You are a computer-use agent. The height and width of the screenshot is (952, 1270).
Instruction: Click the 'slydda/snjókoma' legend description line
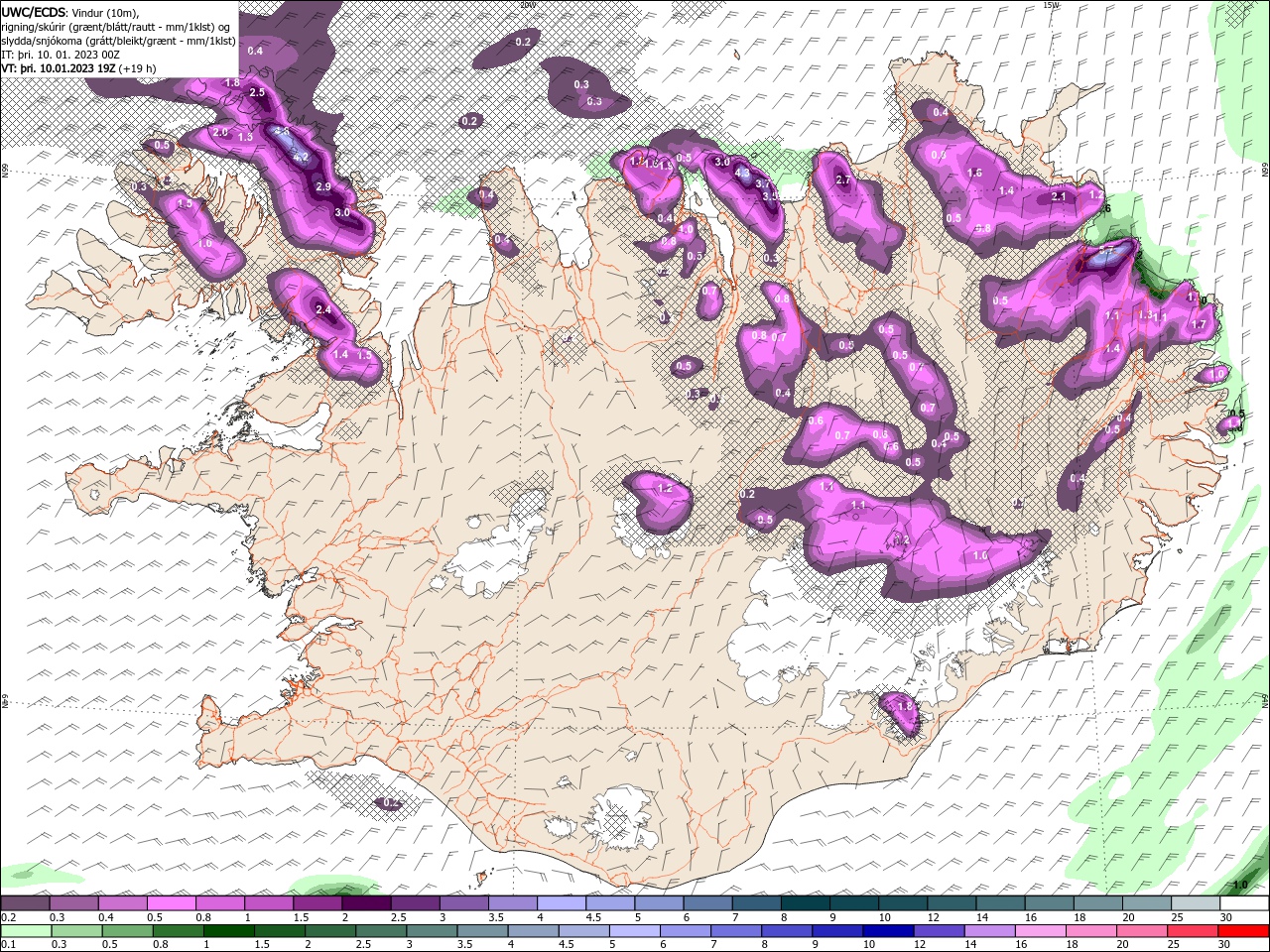point(118,41)
